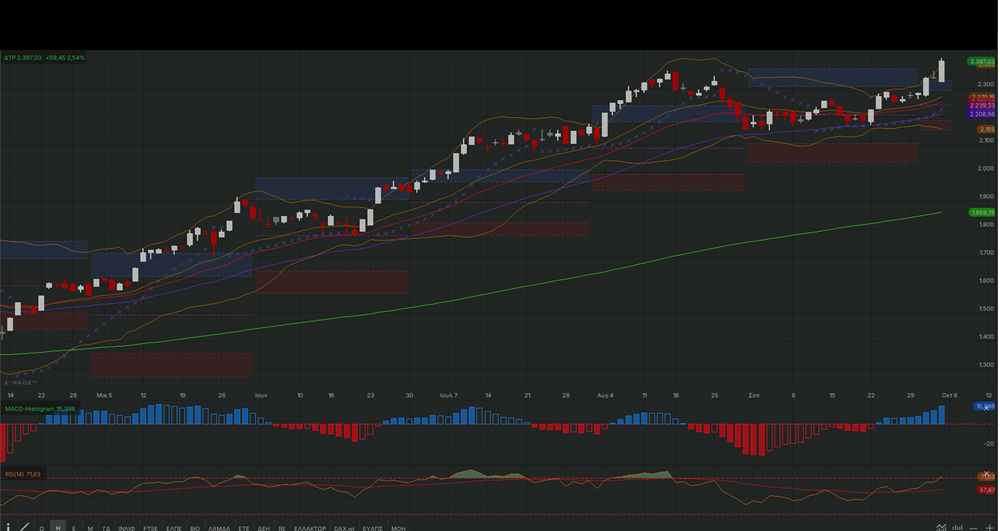
Task: Open the RE symbol shortcut
Action: pyautogui.click(x=282, y=528)
